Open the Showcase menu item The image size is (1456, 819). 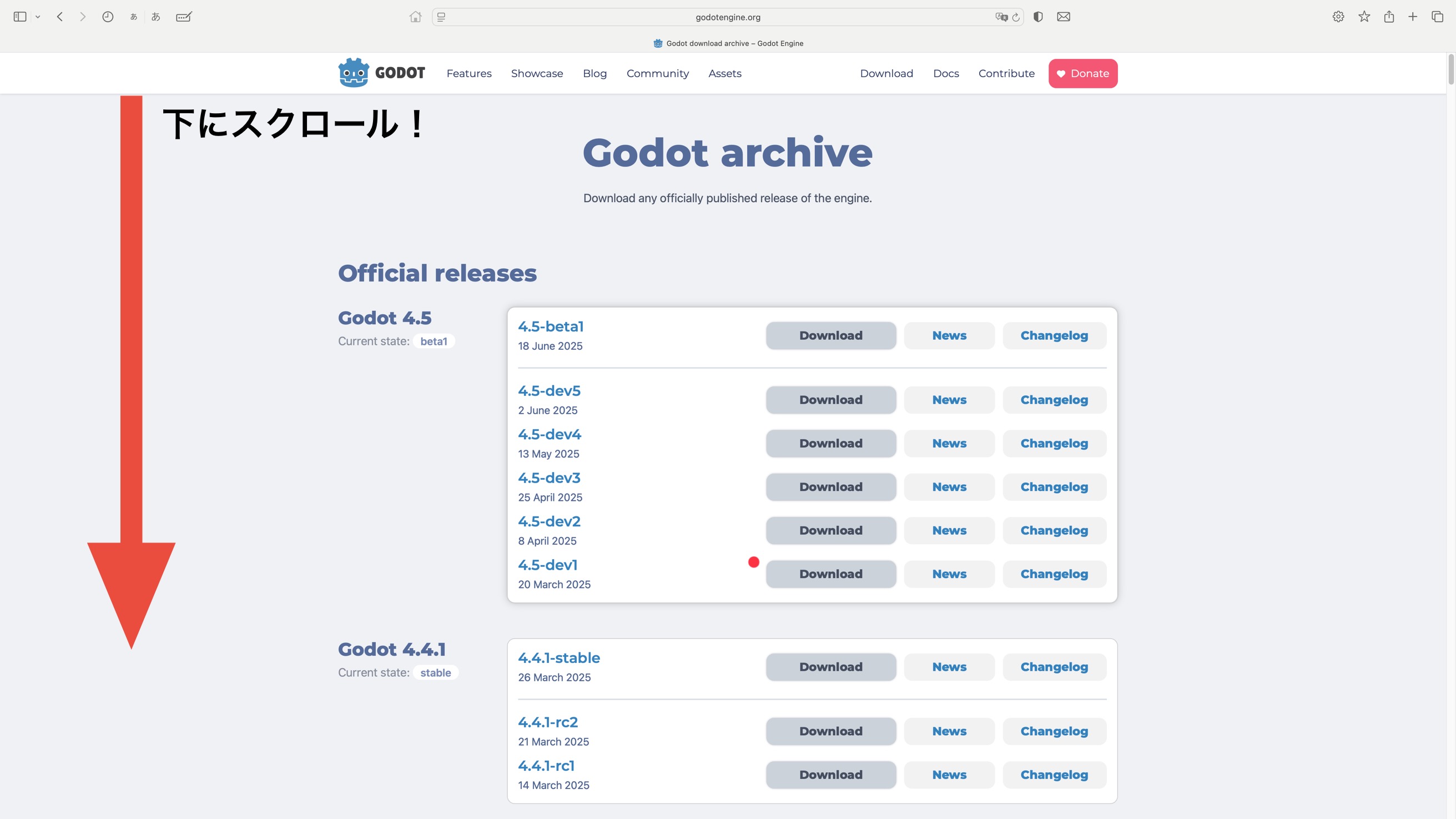point(537,73)
